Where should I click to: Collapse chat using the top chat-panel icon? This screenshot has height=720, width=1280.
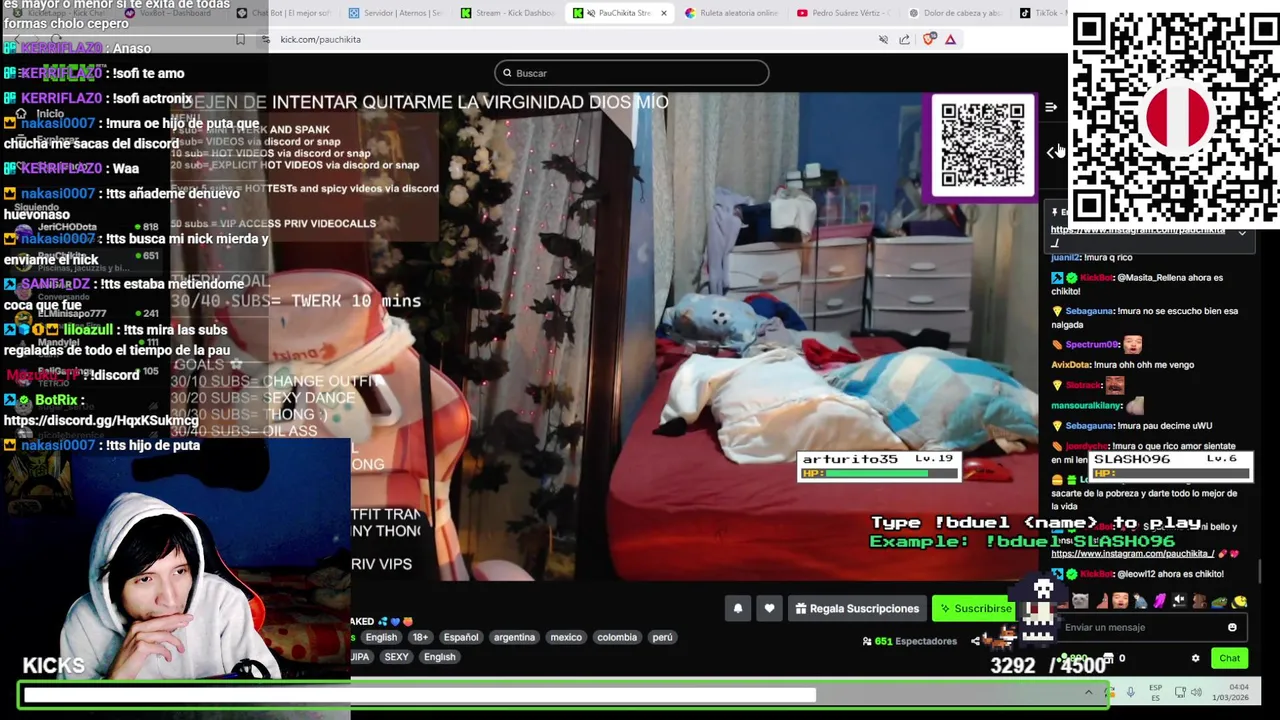pos(1051,107)
